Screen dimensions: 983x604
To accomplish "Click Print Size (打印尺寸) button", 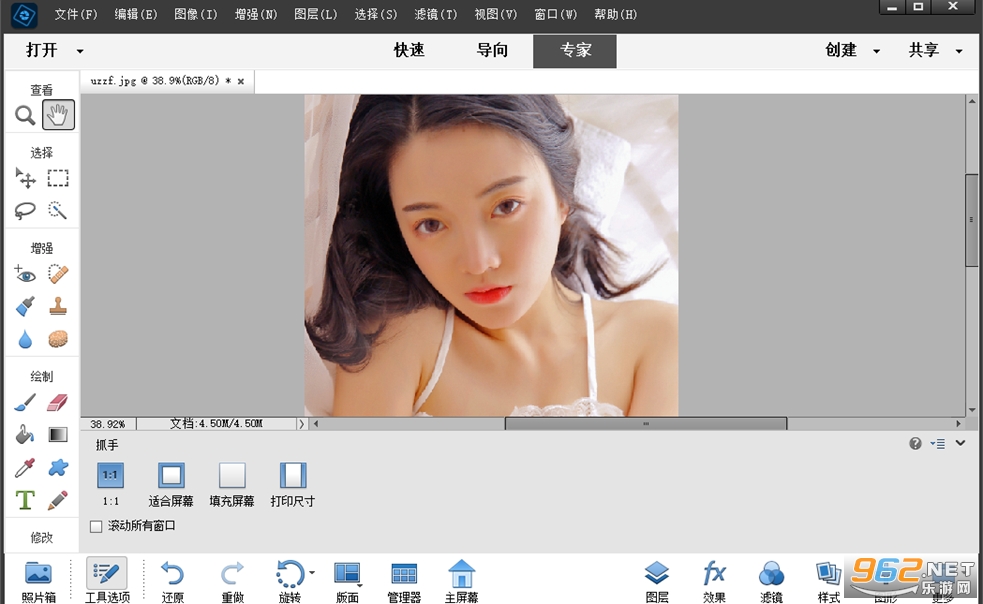I will (293, 475).
